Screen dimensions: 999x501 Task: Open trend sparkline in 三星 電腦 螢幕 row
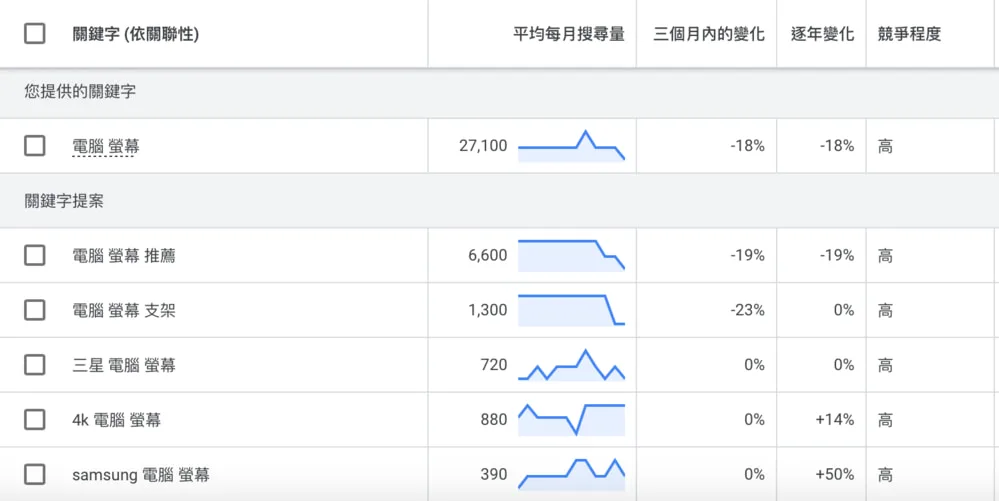(x=571, y=365)
